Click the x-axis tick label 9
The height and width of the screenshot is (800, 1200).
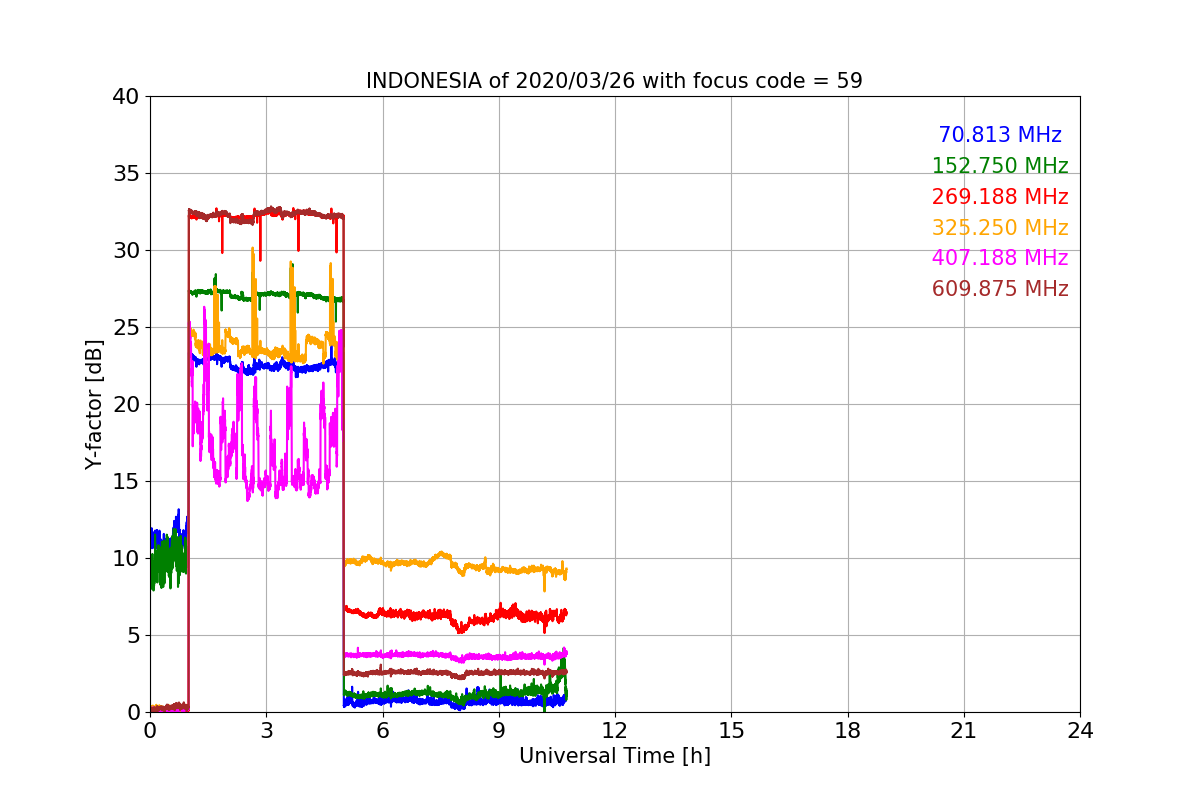499,731
